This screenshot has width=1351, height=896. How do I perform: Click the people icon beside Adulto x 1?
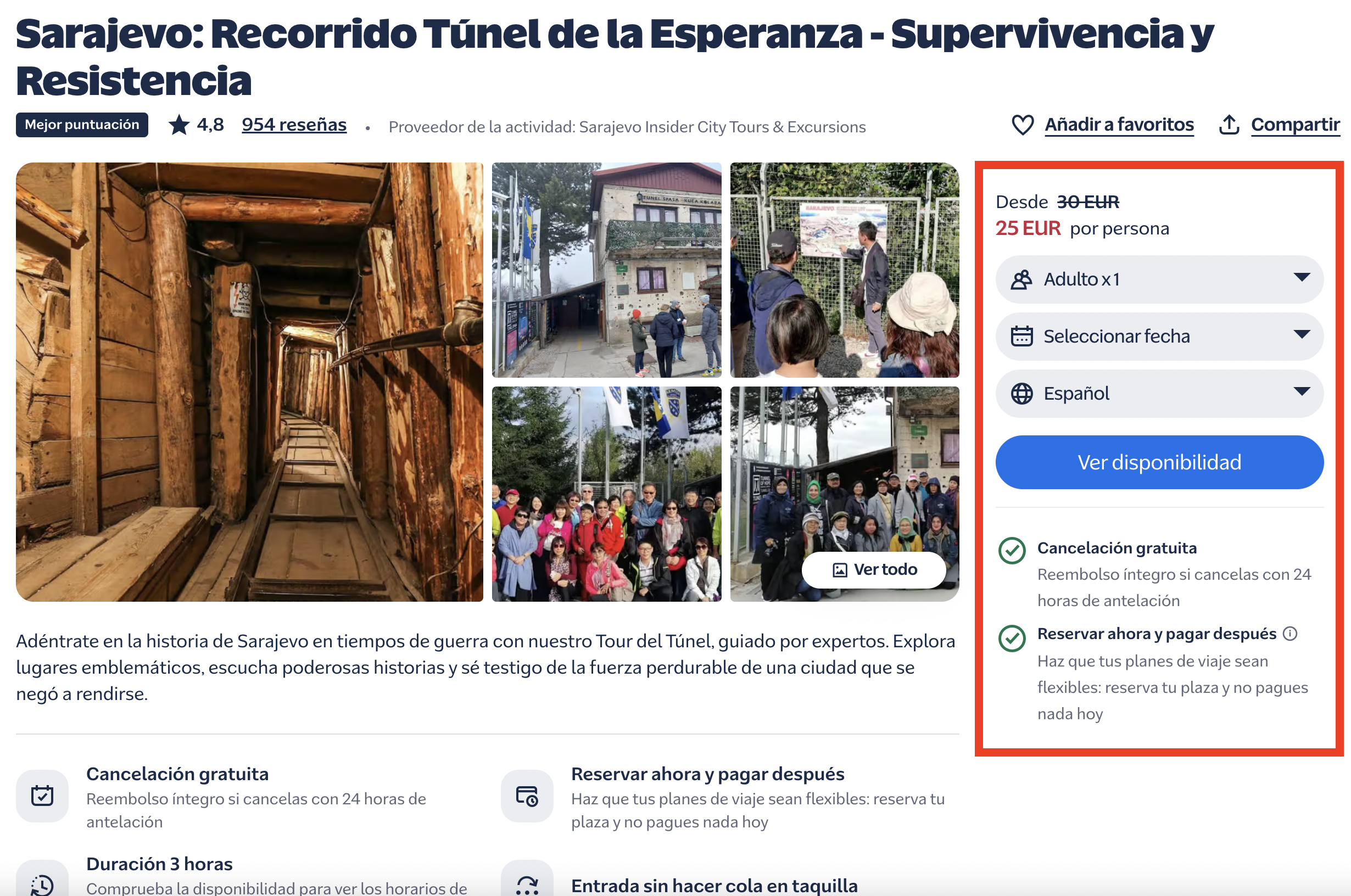tap(1022, 279)
